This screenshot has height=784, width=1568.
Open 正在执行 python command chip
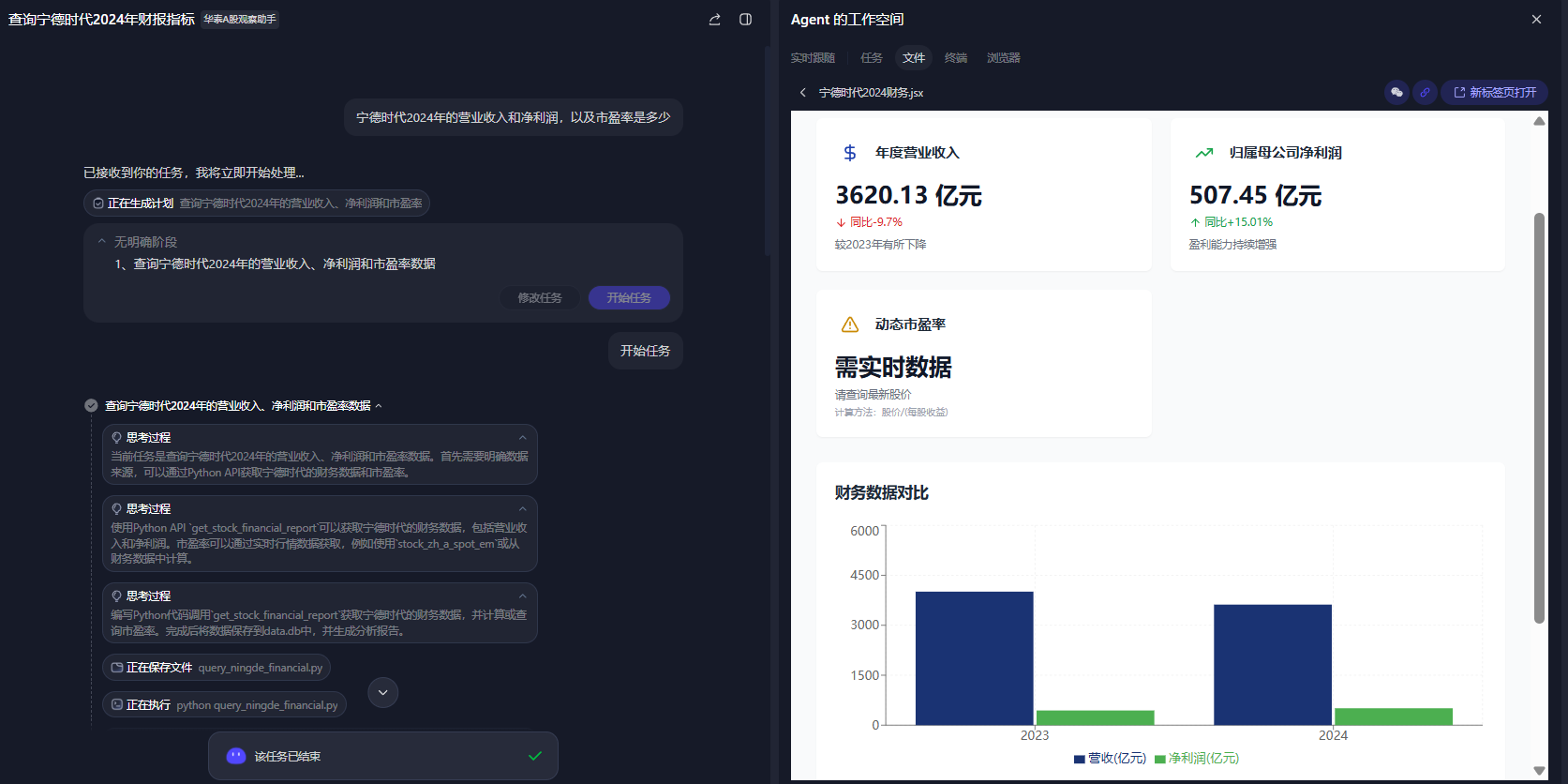(224, 705)
